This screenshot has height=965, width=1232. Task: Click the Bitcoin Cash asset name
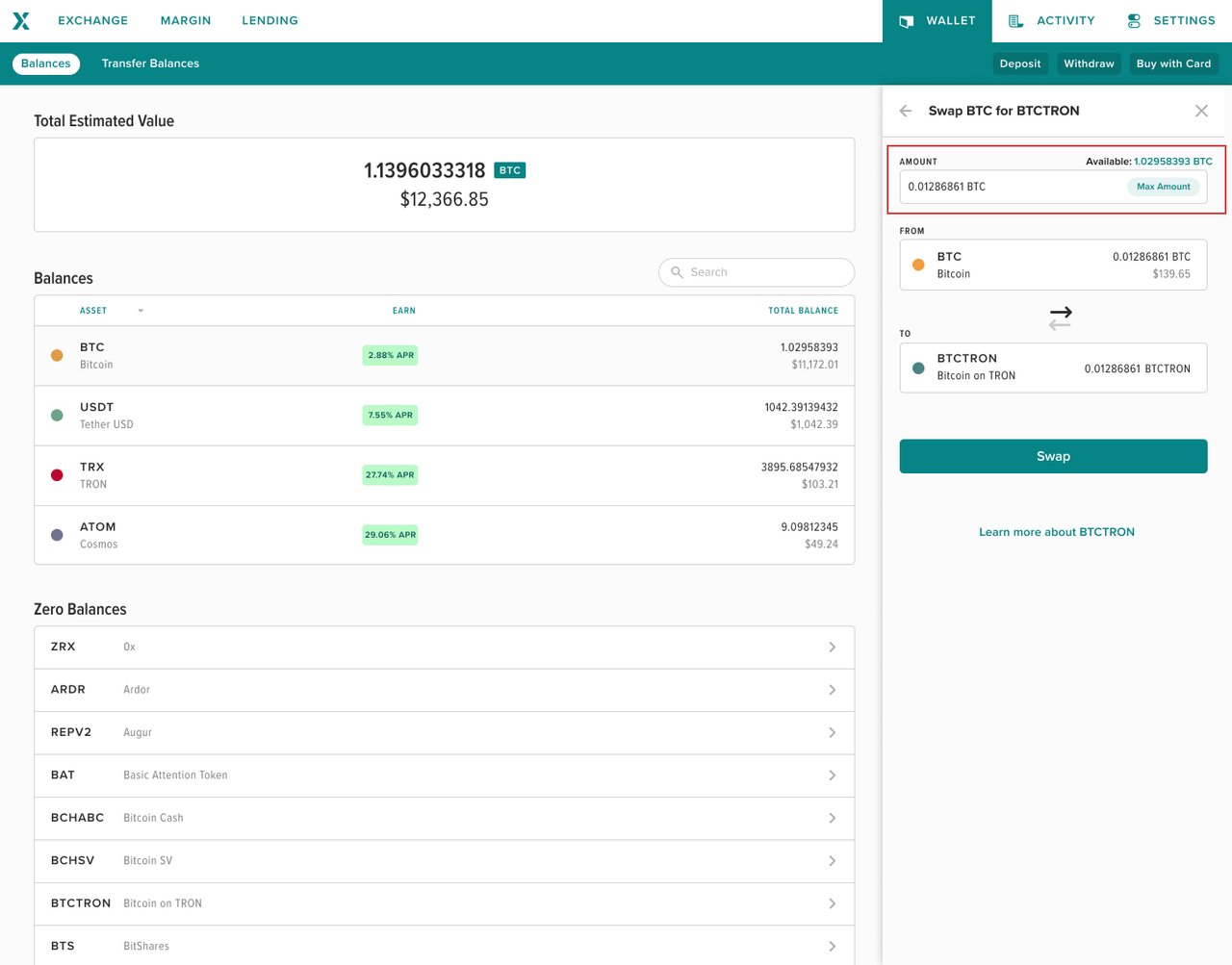click(x=153, y=818)
